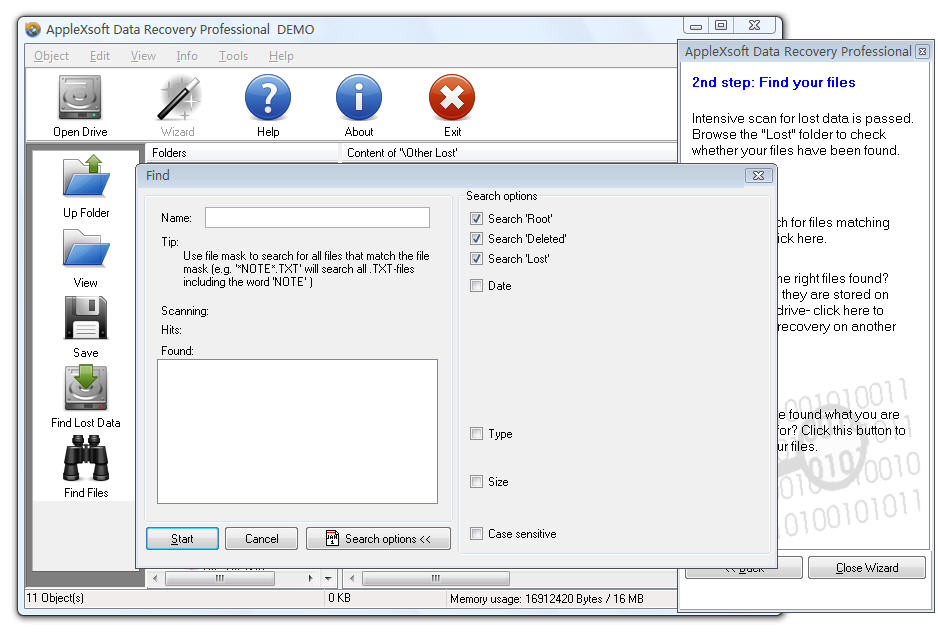Image resolution: width=938 pixels, height=637 pixels.
Task: Toggle Search 'Root' checkbox
Action: [476, 219]
